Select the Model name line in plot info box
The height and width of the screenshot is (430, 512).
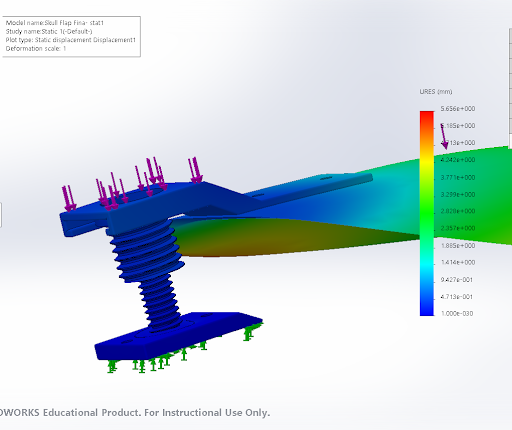pyautogui.click(x=55, y=23)
